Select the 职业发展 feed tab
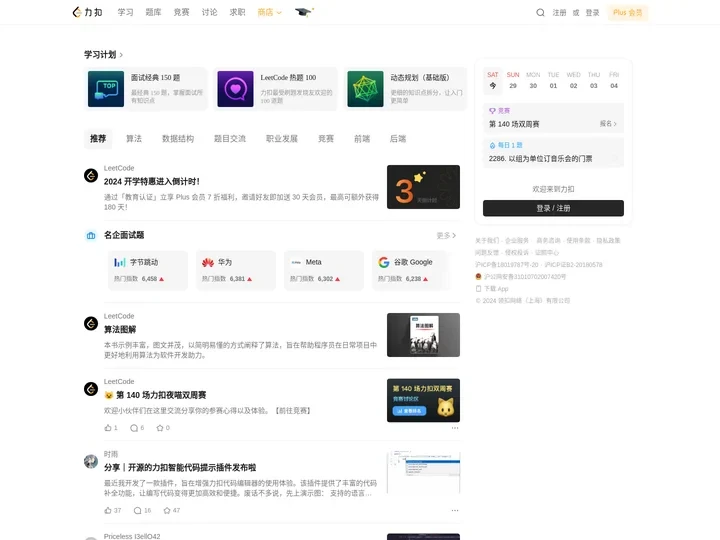 click(x=282, y=139)
